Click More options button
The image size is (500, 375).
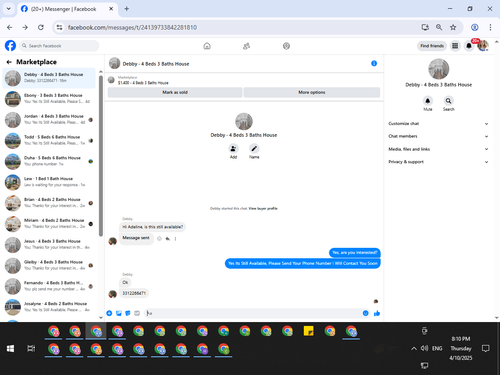[312, 92]
